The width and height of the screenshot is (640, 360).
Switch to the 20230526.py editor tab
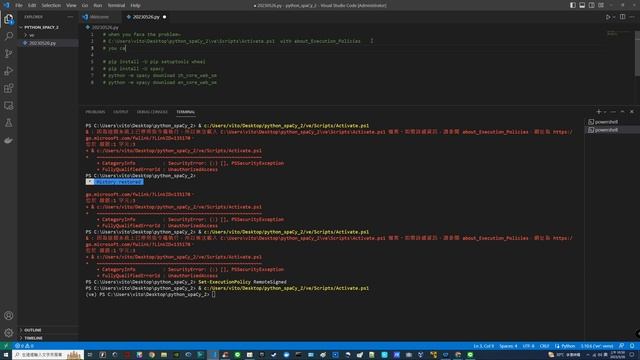tap(146, 17)
